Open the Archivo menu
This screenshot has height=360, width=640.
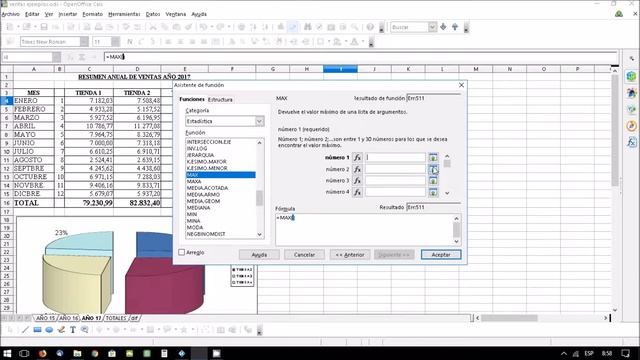10,14
